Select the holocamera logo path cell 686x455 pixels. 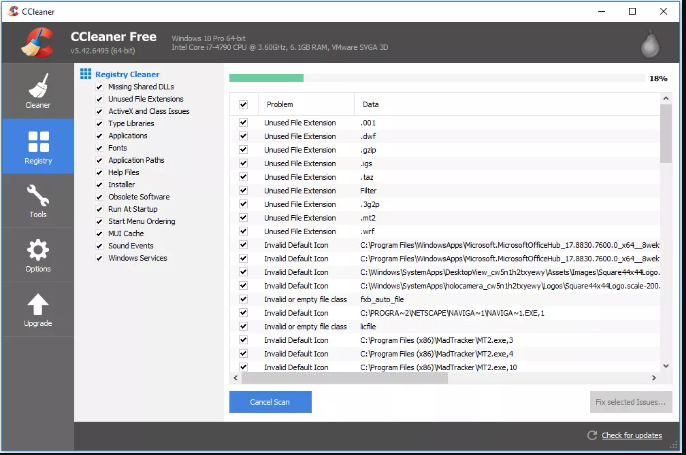click(x=510, y=286)
